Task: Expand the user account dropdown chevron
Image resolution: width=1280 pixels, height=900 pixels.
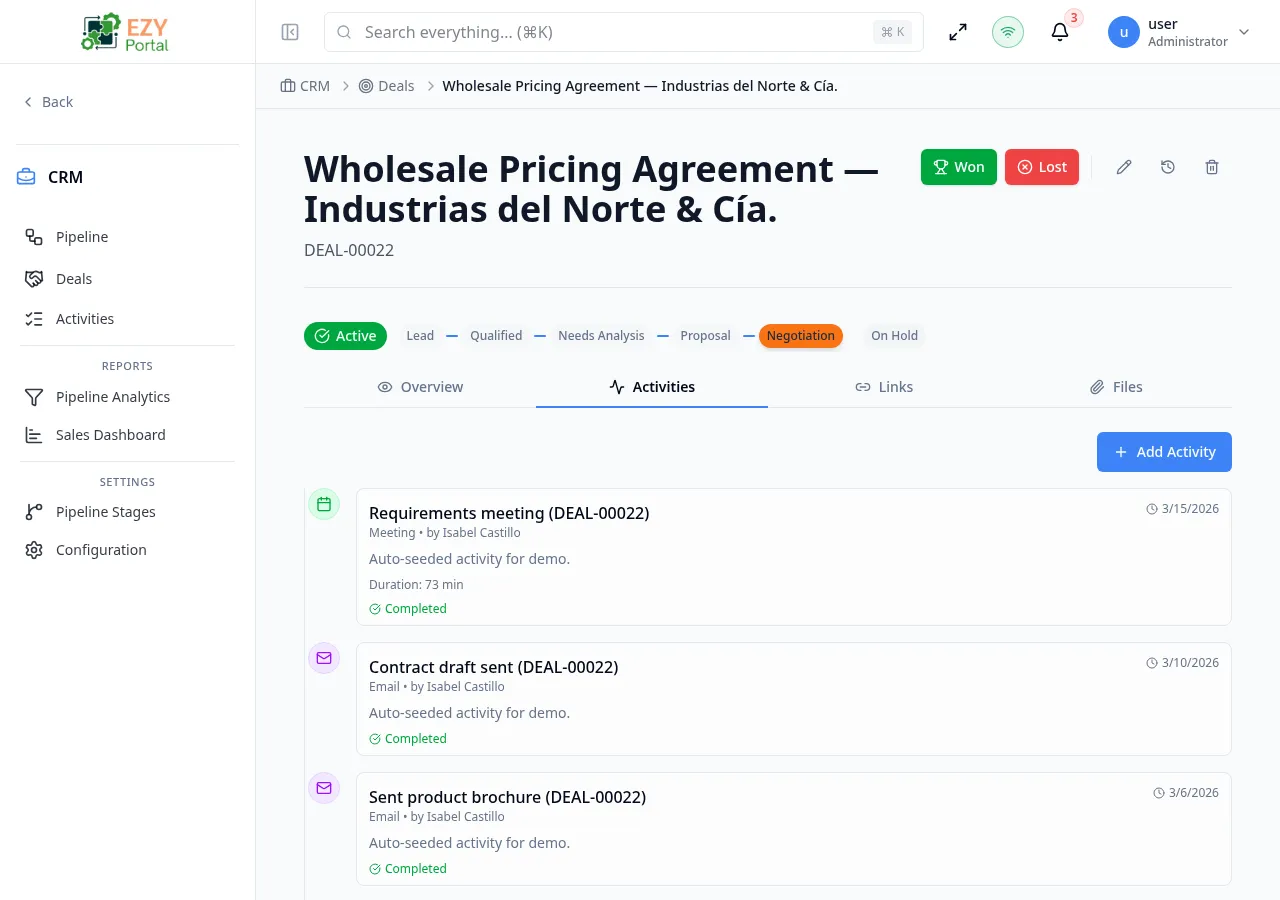Action: point(1244,32)
